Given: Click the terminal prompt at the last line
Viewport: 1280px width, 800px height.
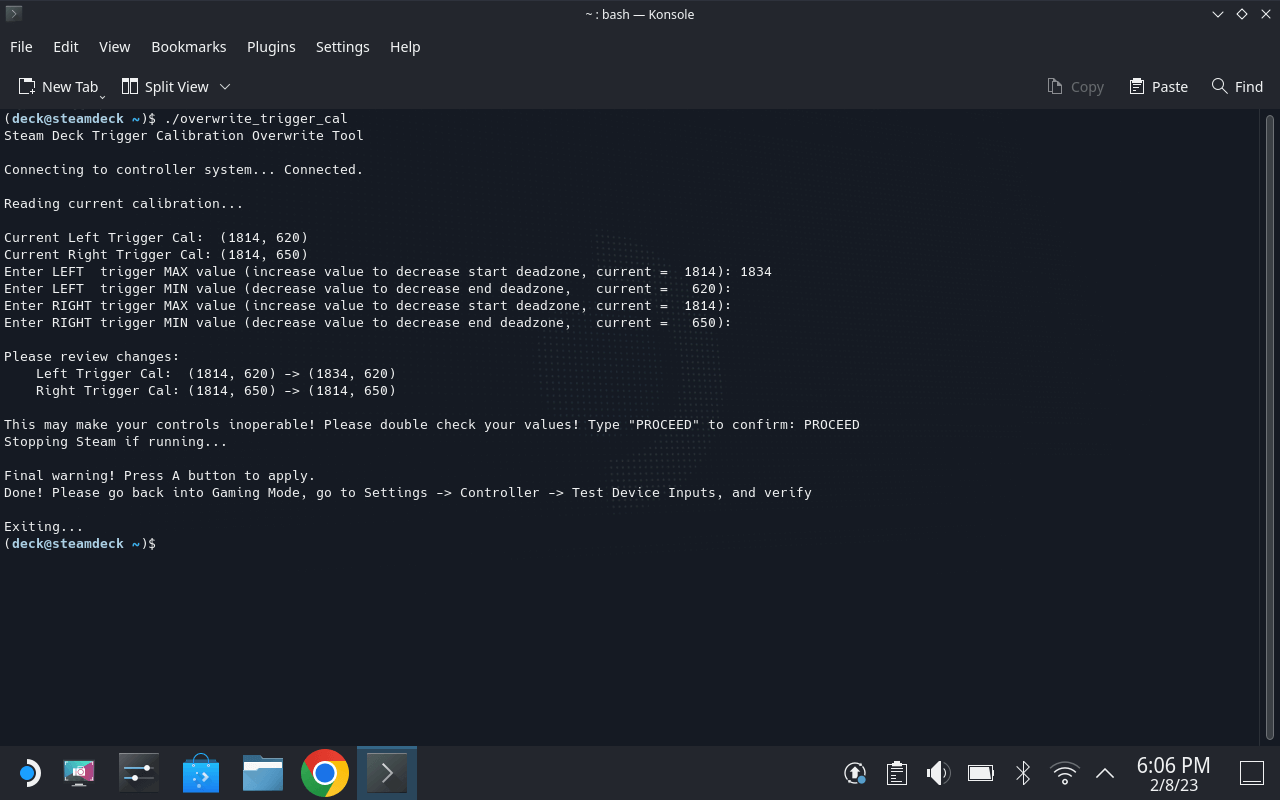Looking at the screenshot, I should 80,544.
